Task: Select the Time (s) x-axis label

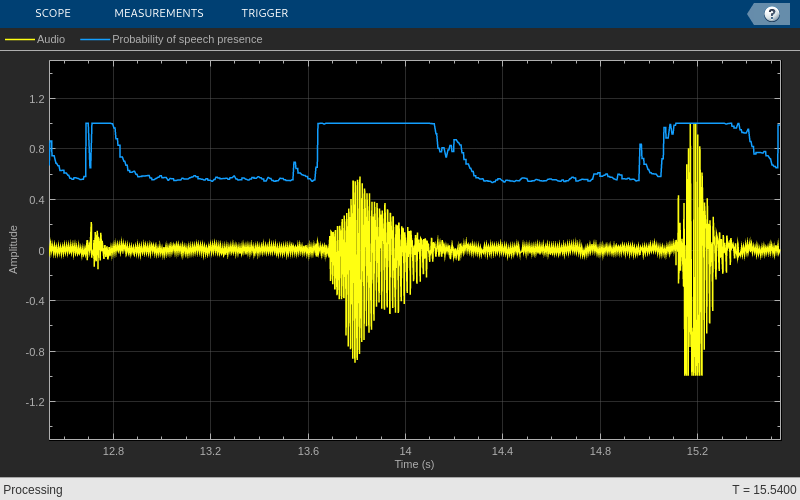Action: [x=414, y=464]
